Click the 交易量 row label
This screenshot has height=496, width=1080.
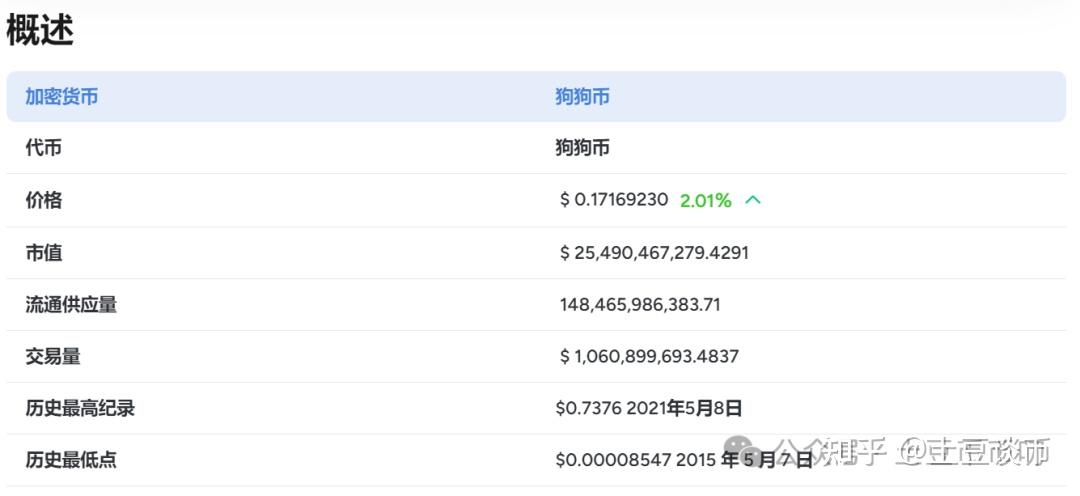[52, 357]
